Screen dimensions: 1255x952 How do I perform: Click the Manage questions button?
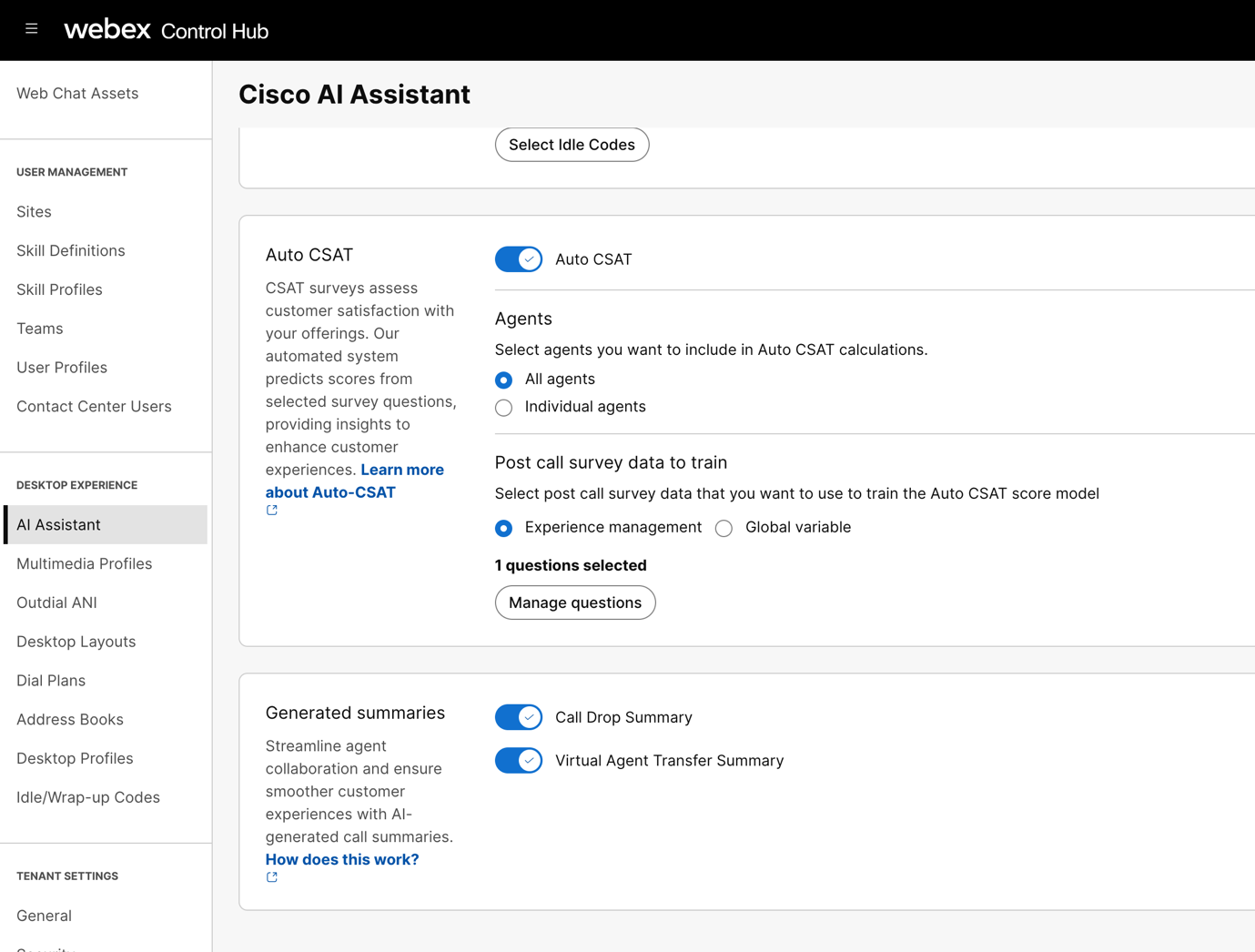(574, 603)
